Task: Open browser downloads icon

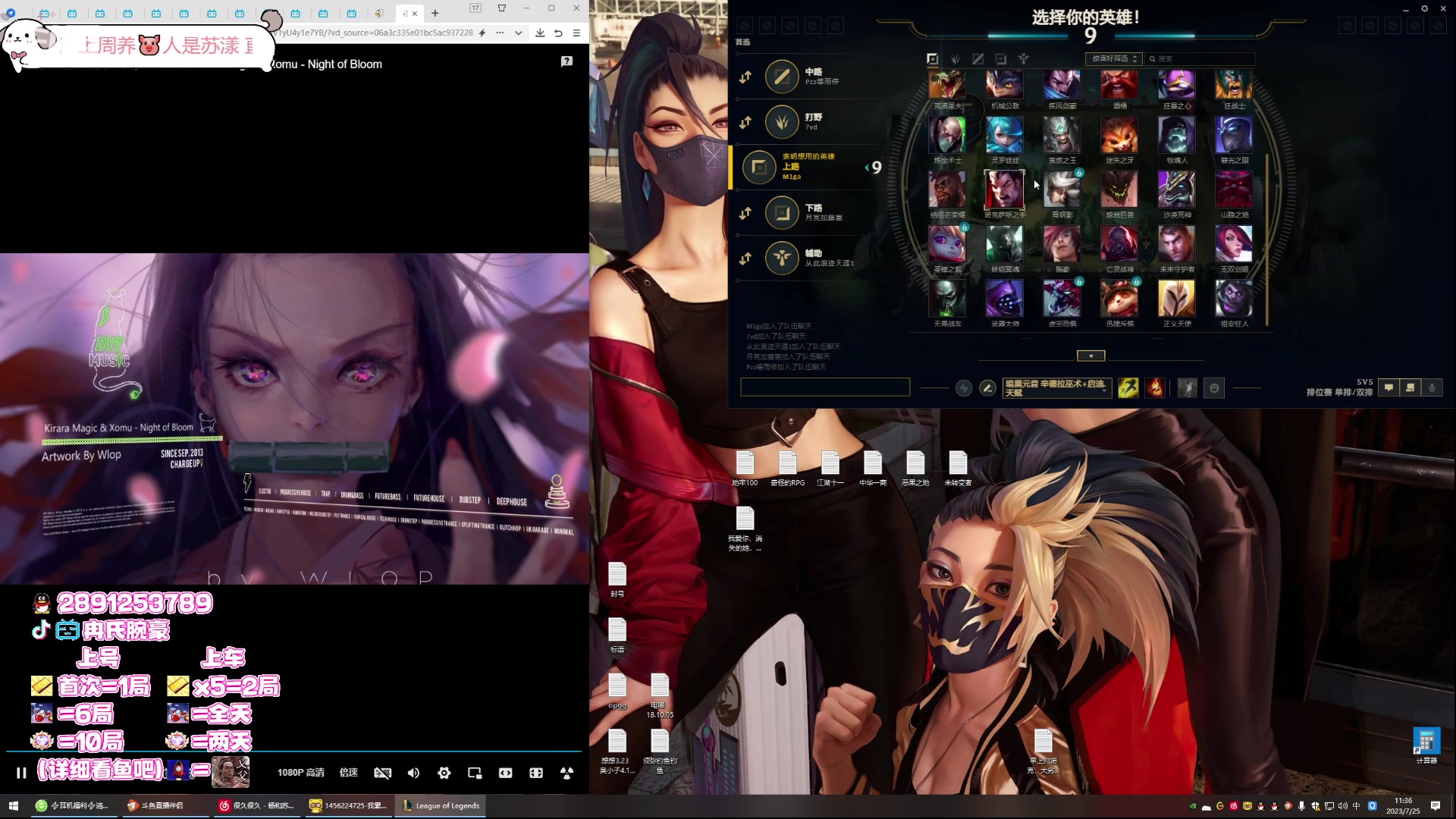Action: coord(540,33)
